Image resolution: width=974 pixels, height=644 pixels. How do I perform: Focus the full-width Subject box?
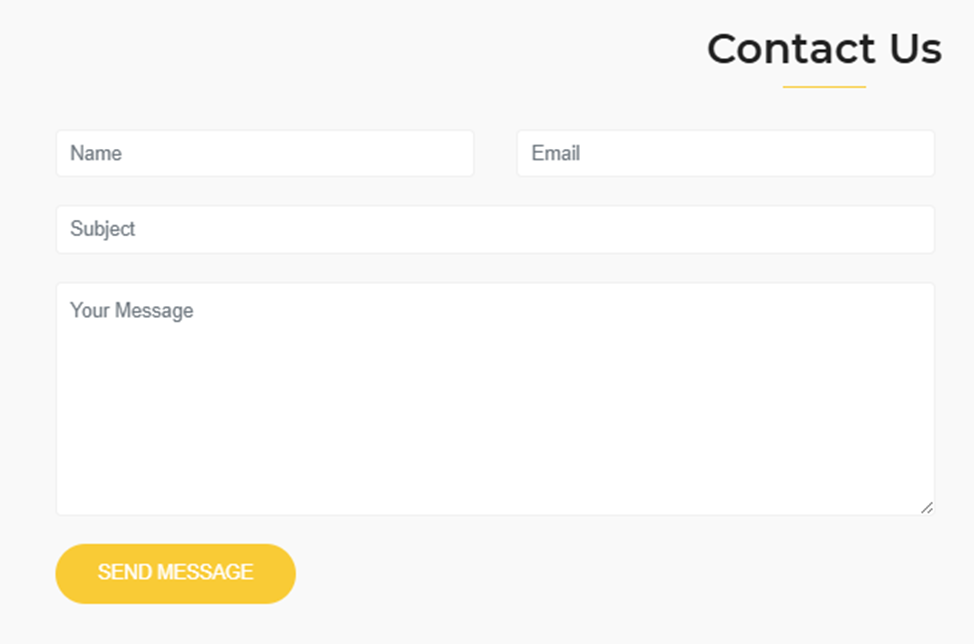click(495, 229)
